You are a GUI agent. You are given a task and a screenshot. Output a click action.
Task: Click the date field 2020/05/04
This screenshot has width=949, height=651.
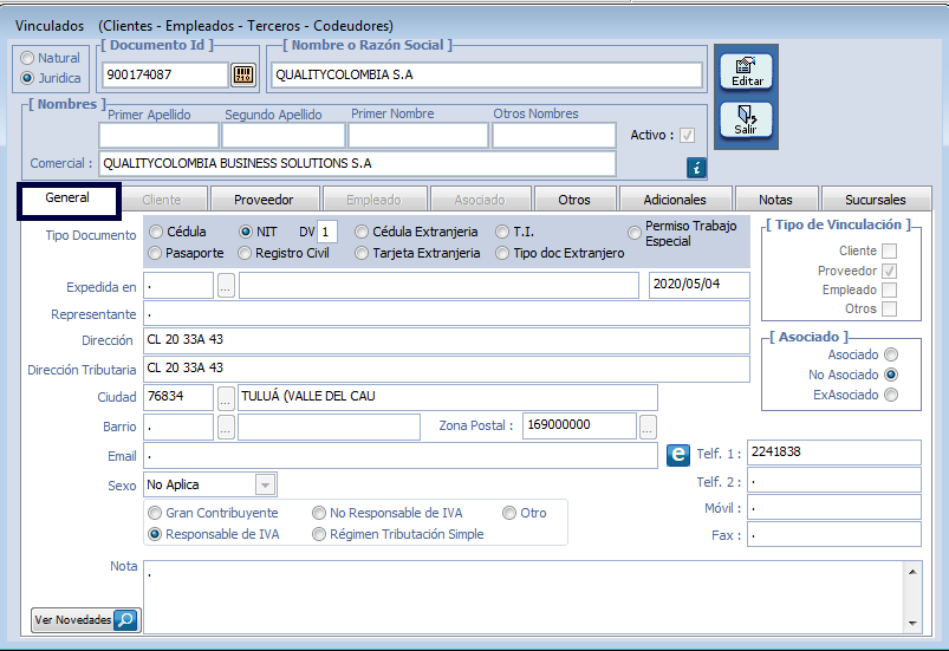(x=699, y=284)
